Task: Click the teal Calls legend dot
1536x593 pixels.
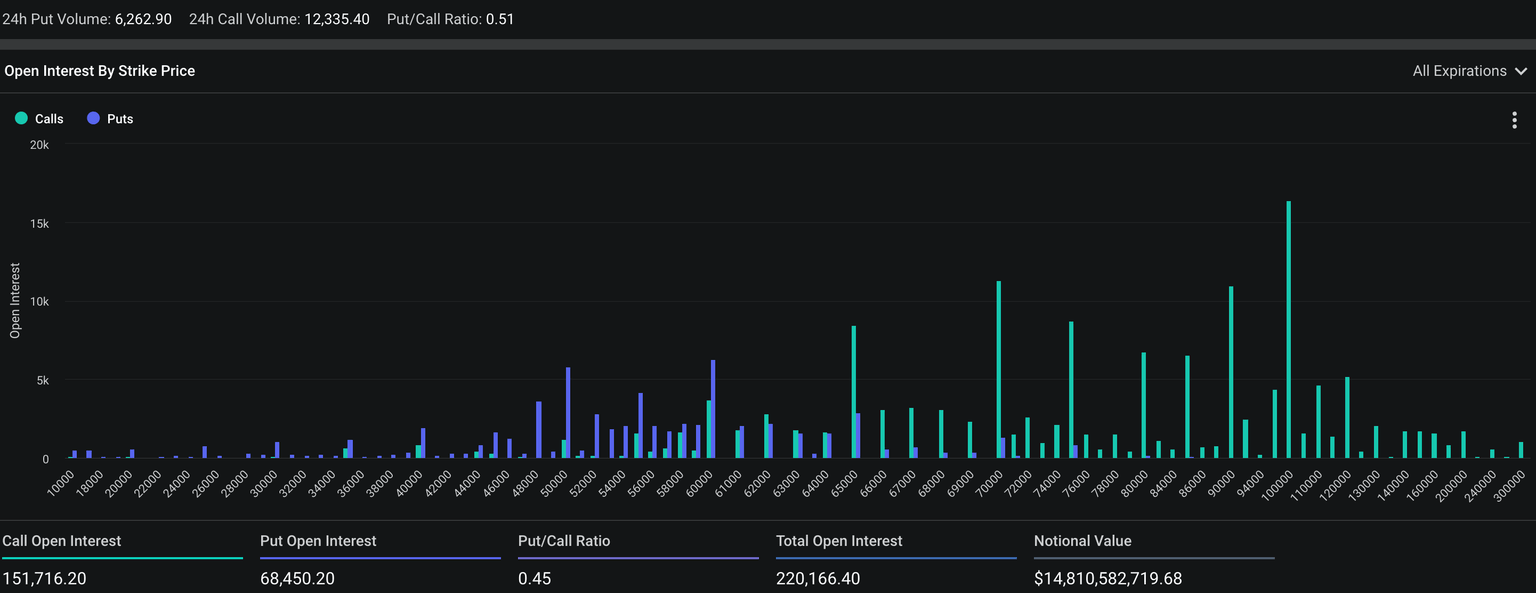Action: coord(21,119)
